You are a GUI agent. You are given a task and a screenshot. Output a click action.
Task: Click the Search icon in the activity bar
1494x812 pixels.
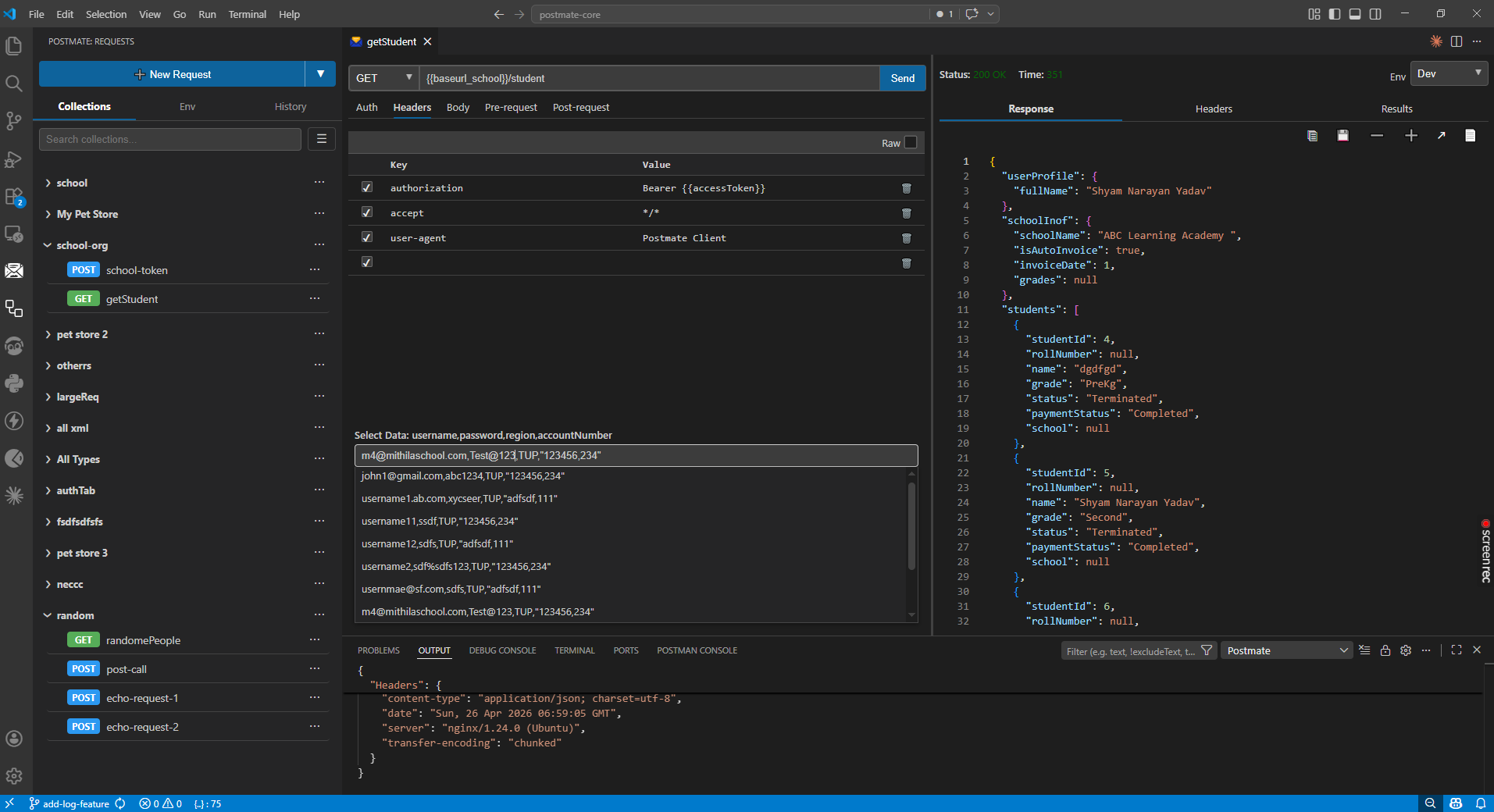coord(13,84)
